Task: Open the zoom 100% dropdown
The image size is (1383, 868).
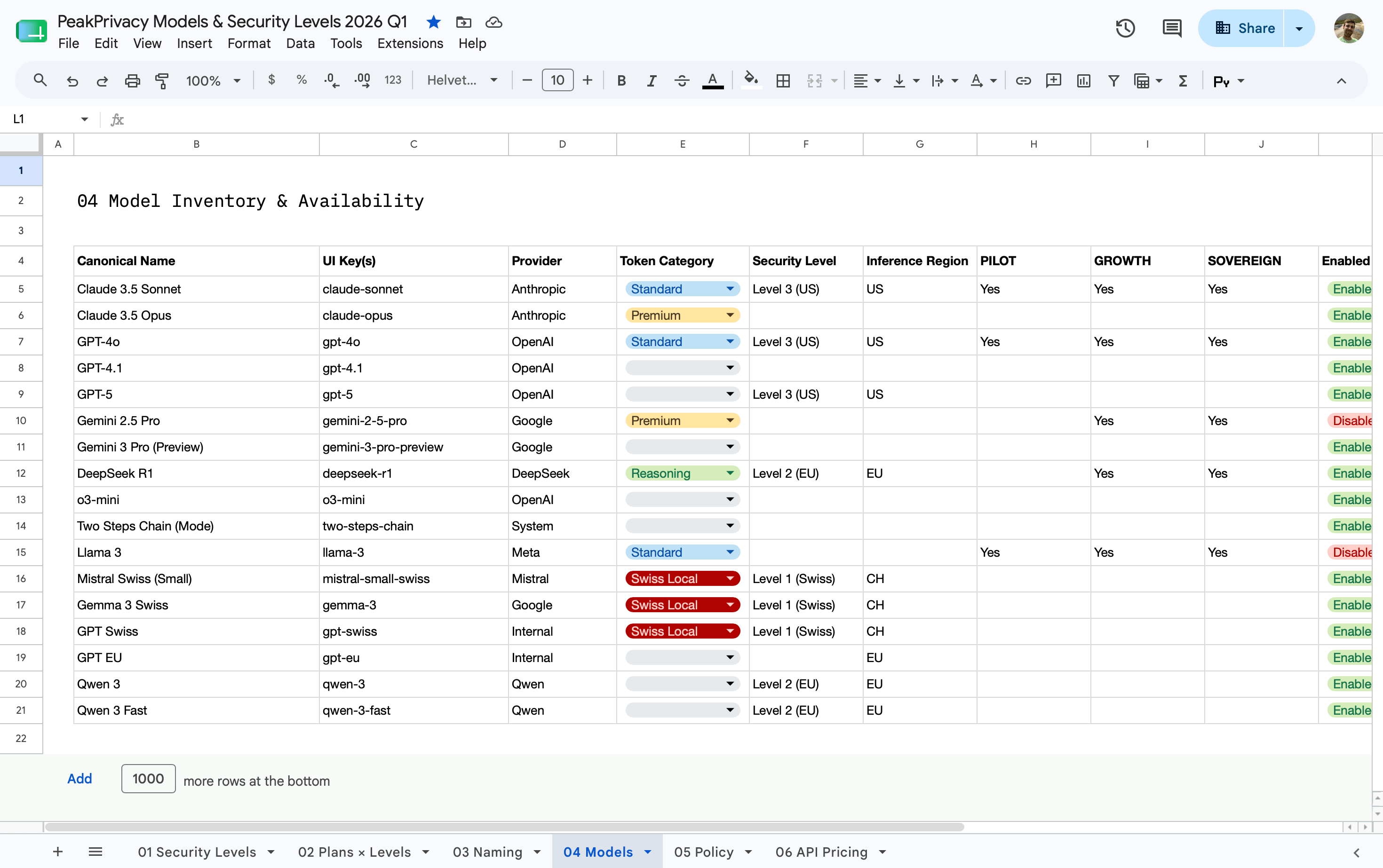Action: pyautogui.click(x=213, y=80)
